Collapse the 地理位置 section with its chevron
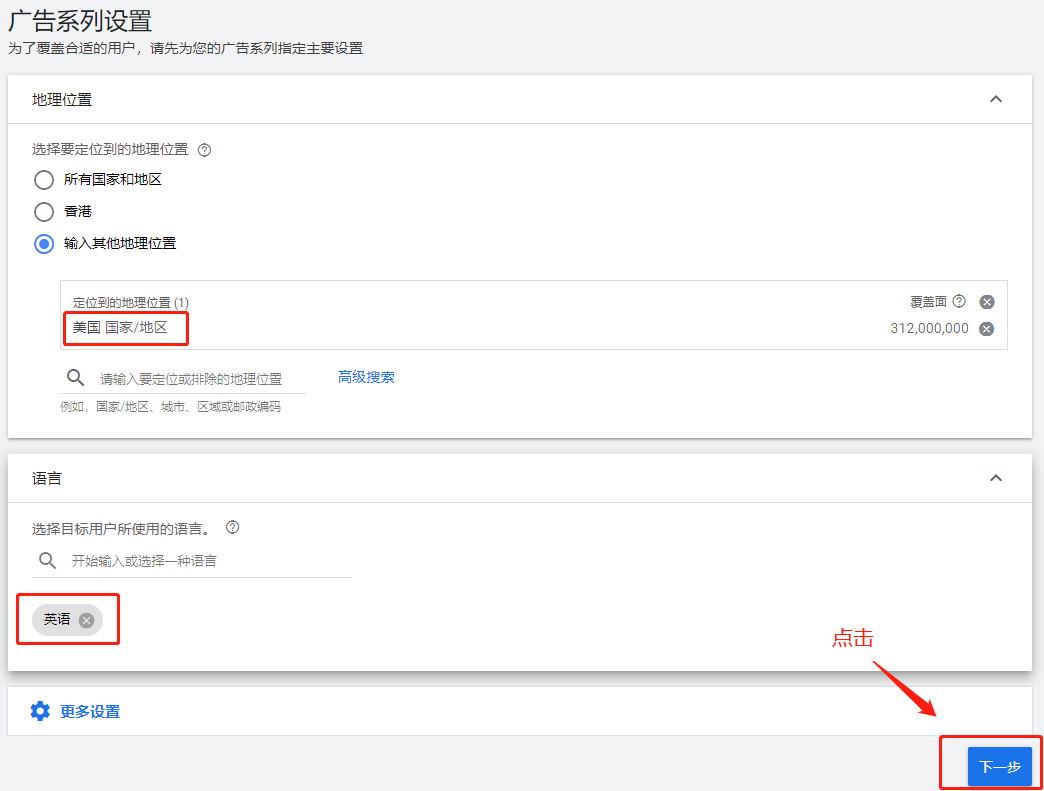1044x791 pixels. (995, 99)
